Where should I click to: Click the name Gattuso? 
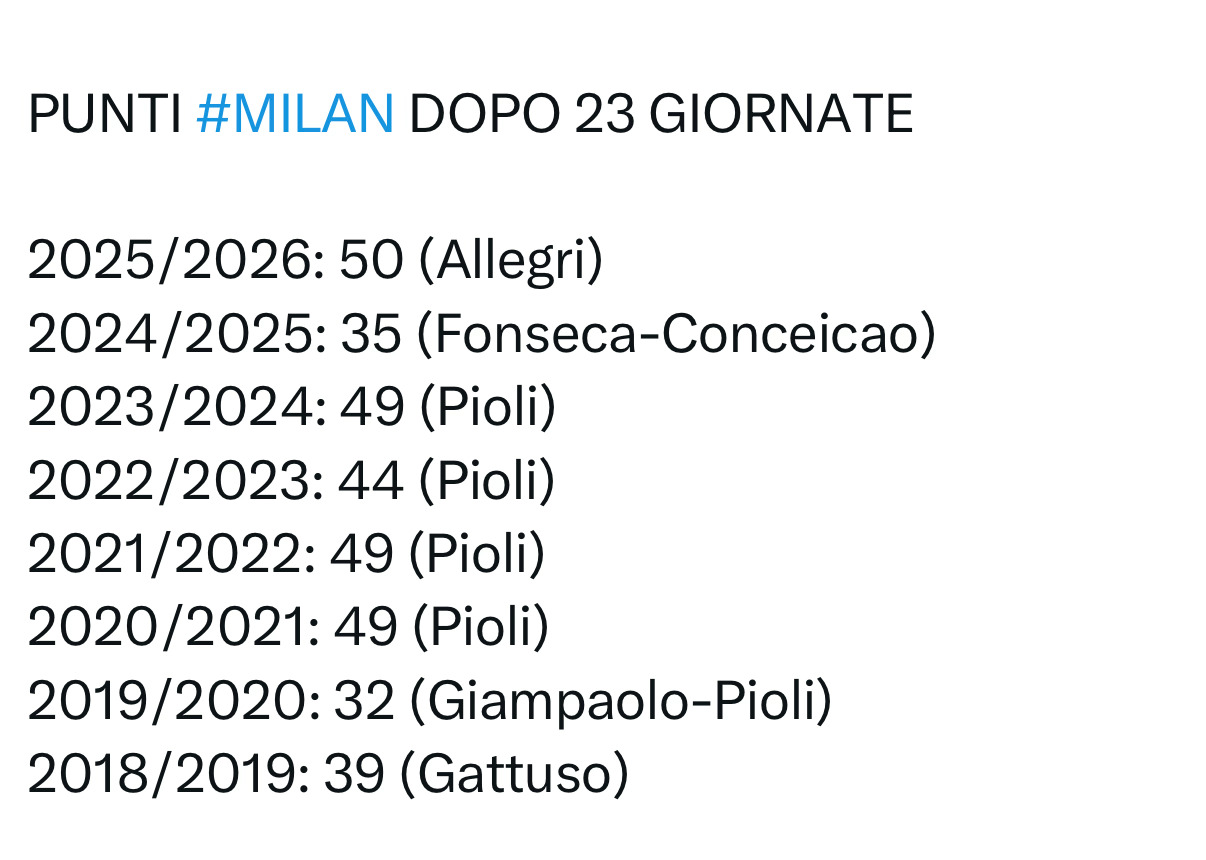pos(514,774)
